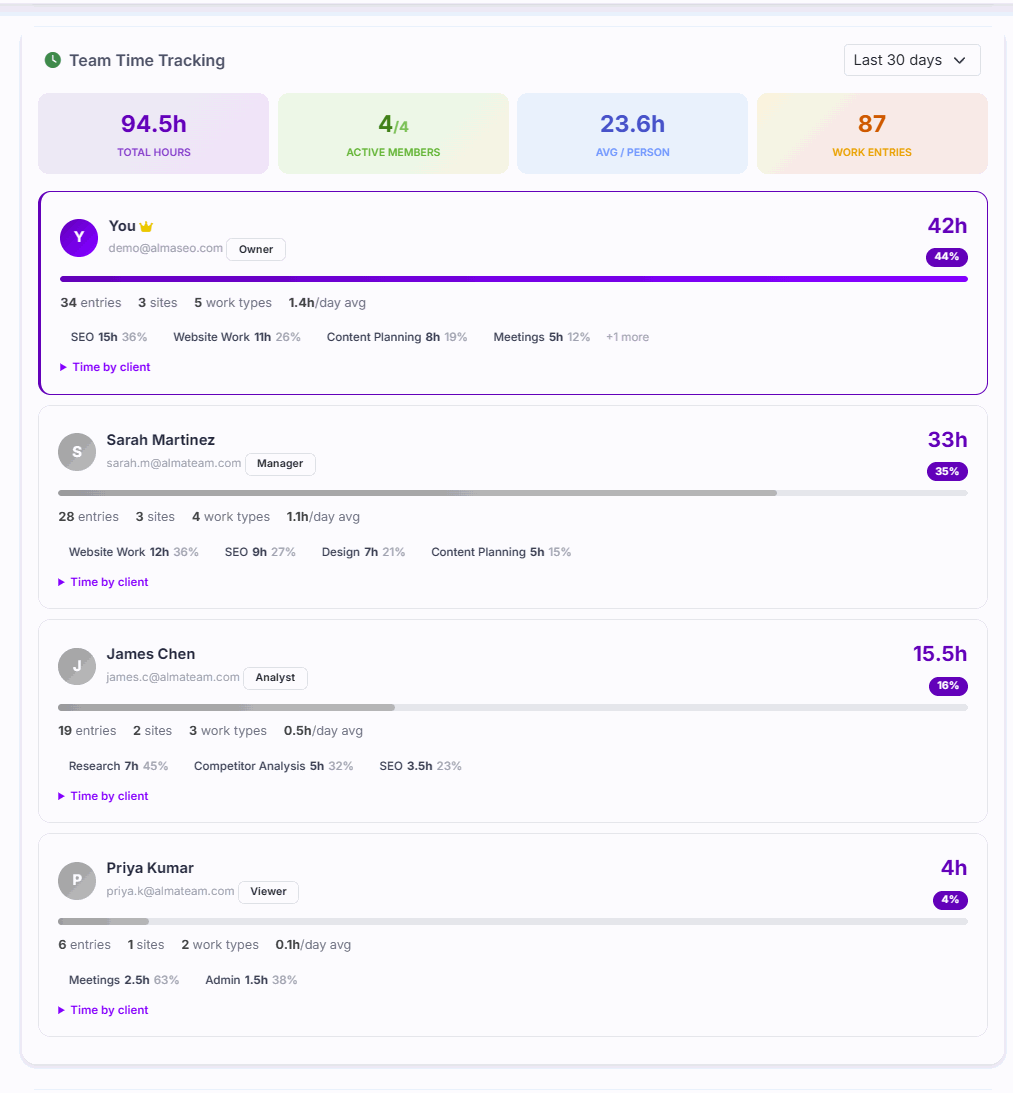Viewport: 1013px width, 1093px height.
Task: Click the Analyst role badge
Action: pyautogui.click(x=275, y=678)
